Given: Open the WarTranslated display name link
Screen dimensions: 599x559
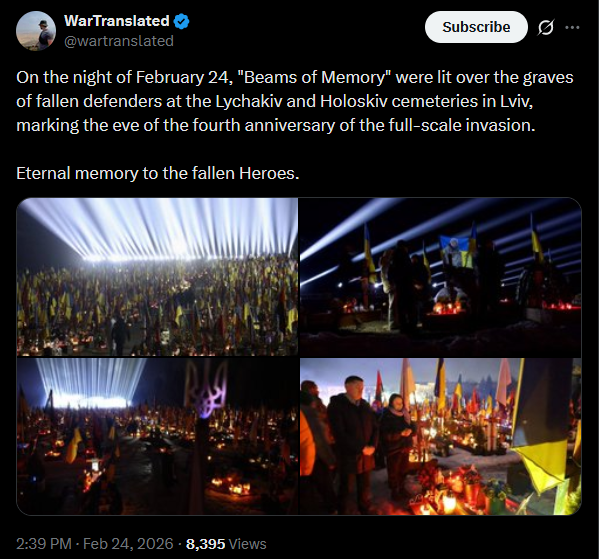Looking at the screenshot, I should (117, 21).
